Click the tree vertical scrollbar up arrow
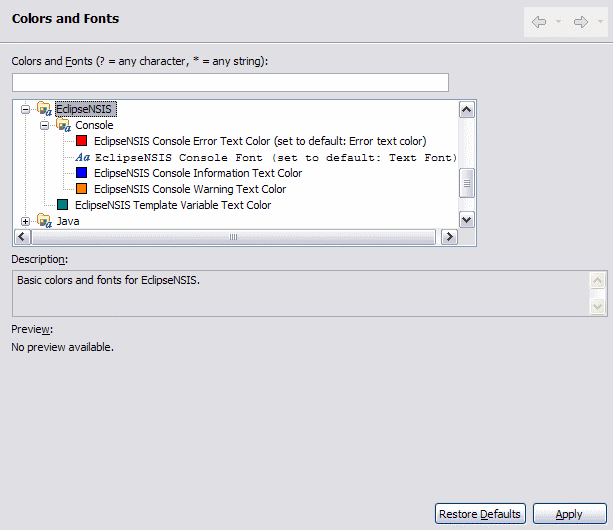The width and height of the screenshot is (613, 530). [466, 110]
